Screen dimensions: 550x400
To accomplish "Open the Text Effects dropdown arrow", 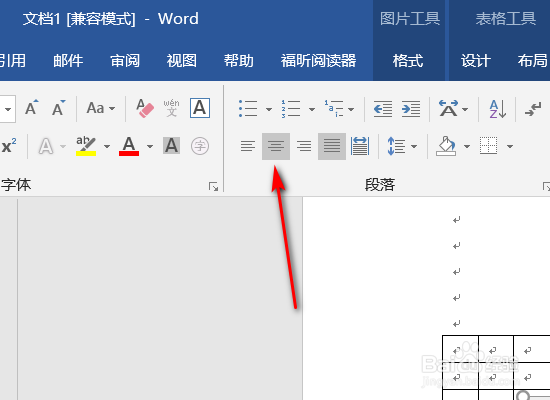I will click(63, 146).
